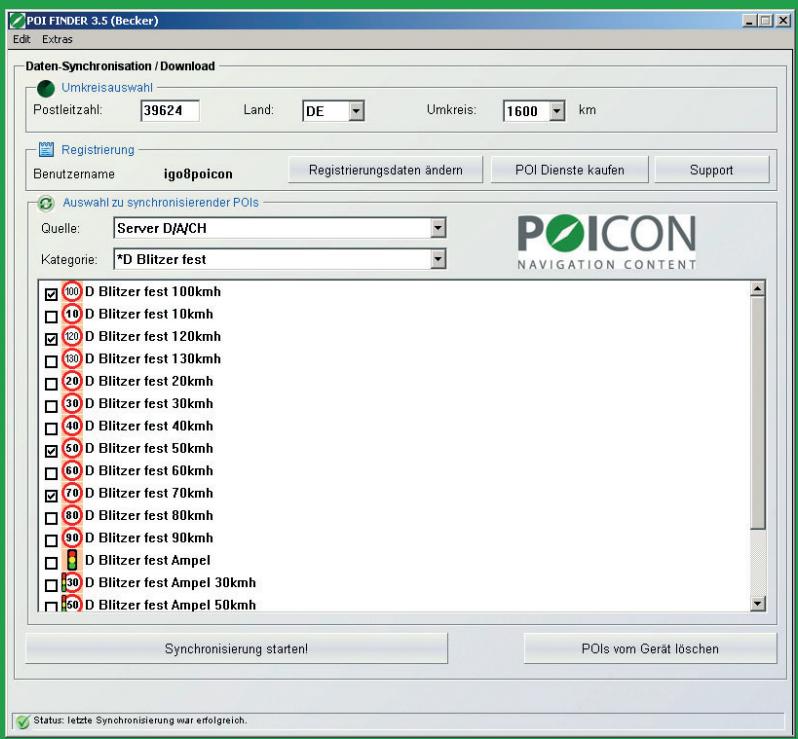Click the 40 speed sign icon
The width and height of the screenshot is (798, 739).
click(x=72, y=426)
